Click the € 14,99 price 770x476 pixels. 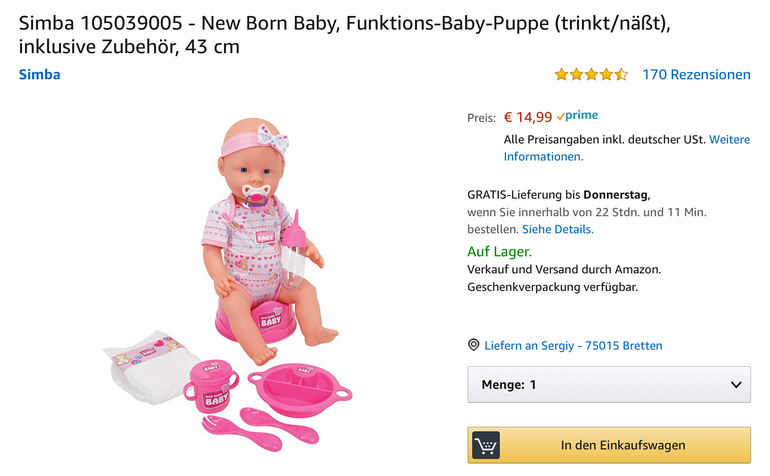[x=527, y=117]
